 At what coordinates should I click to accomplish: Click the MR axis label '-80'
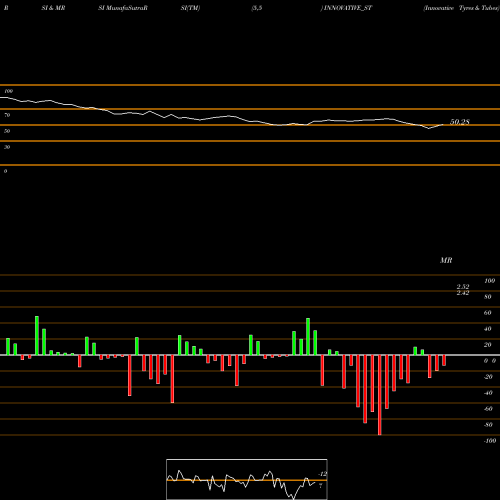(488, 425)
